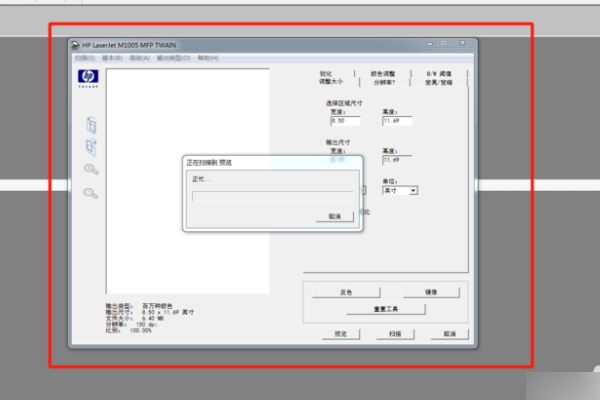Switch to the B/W 阈值 tab

[439, 73]
